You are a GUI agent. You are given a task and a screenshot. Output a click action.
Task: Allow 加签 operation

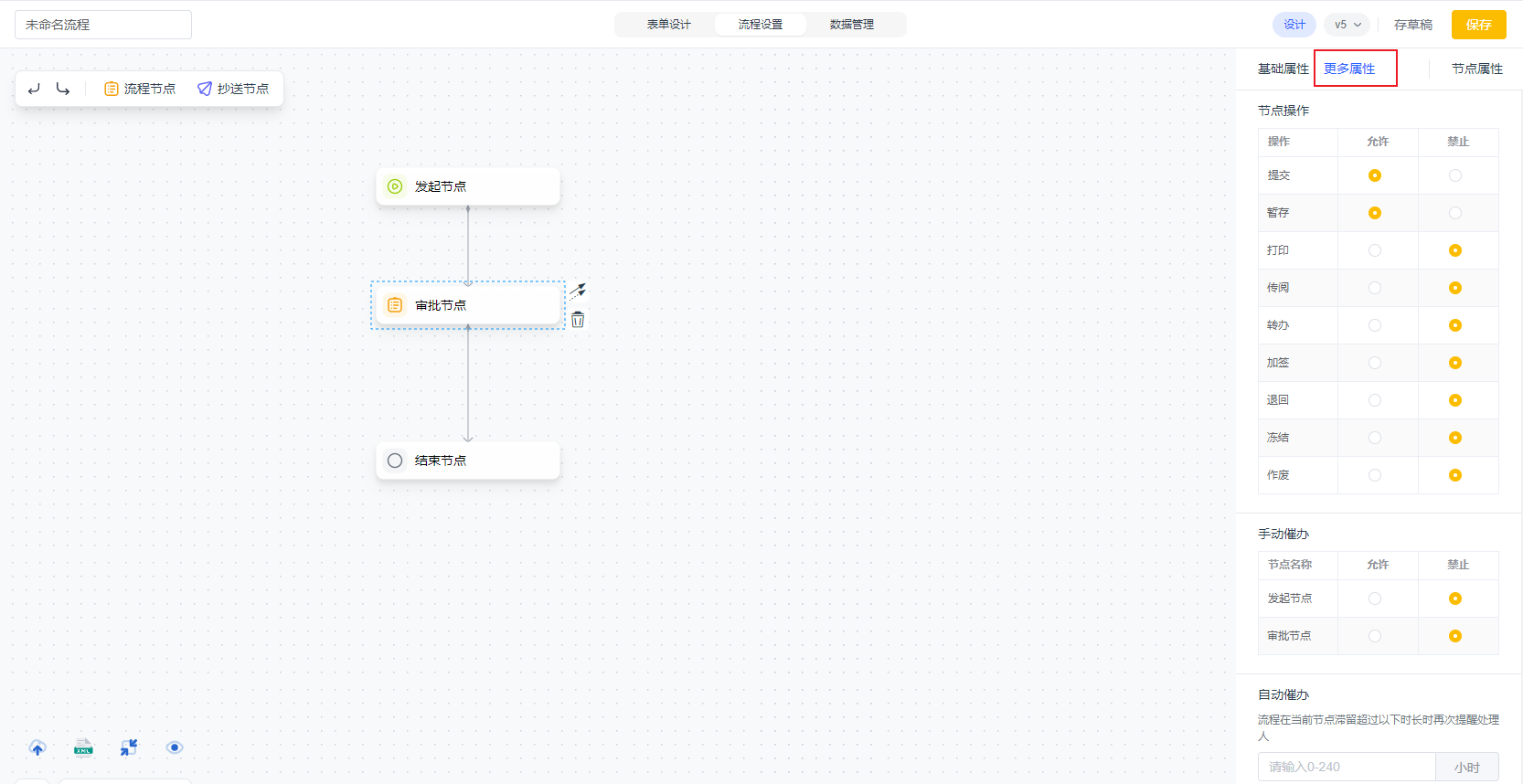coord(1375,363)
